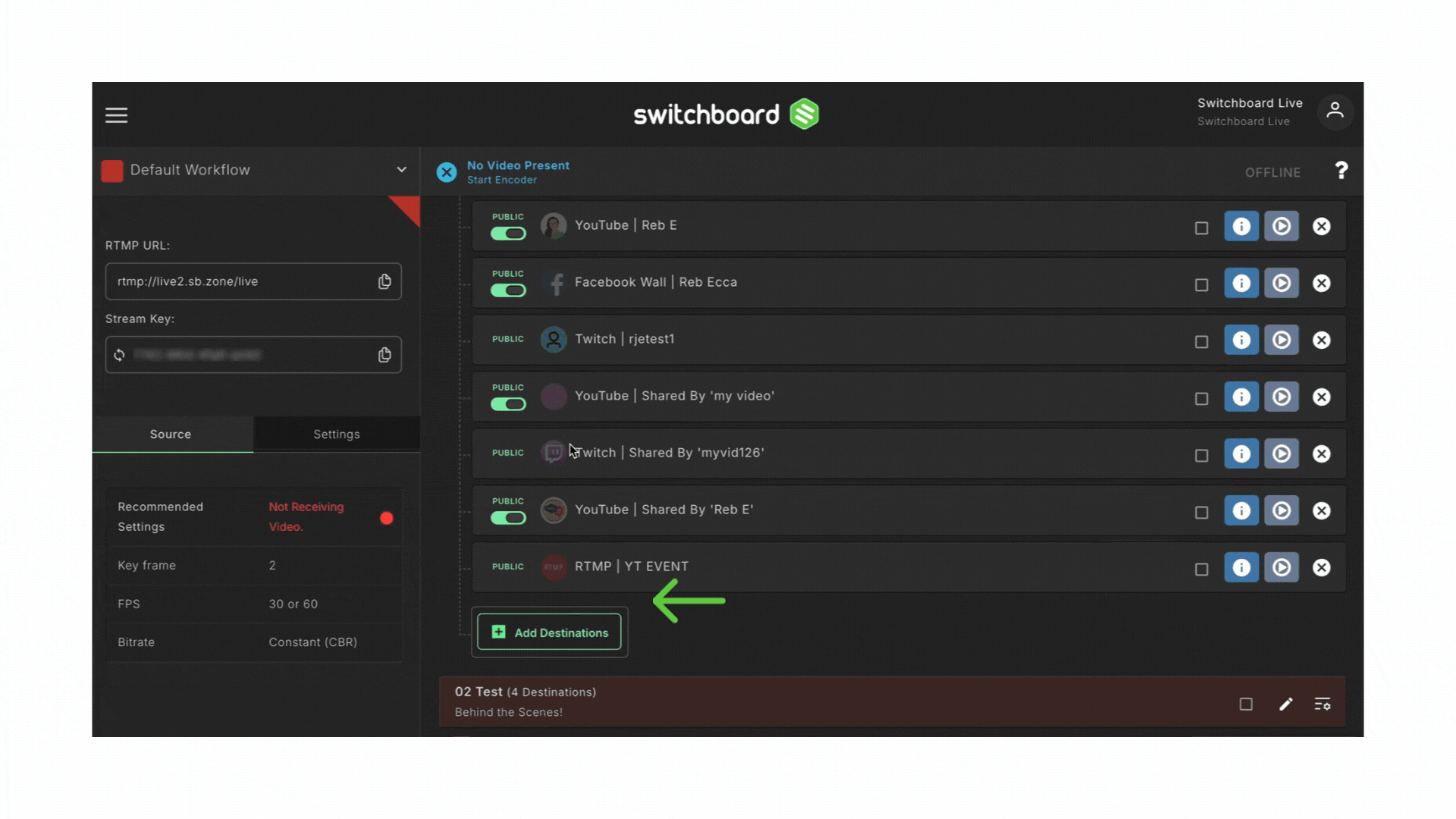The width and height of the screenshot is (1456, 819).
Task: Click the '30 or 60' FPS value
Action: (x=293, y=604)
